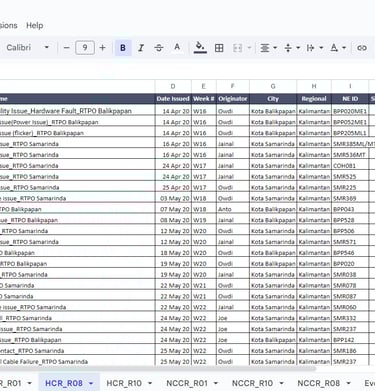Open NCCR_R10 tab options arrow
Viewport: 375px width, 391px height.
pyautogui.click(x=281, y=384)
